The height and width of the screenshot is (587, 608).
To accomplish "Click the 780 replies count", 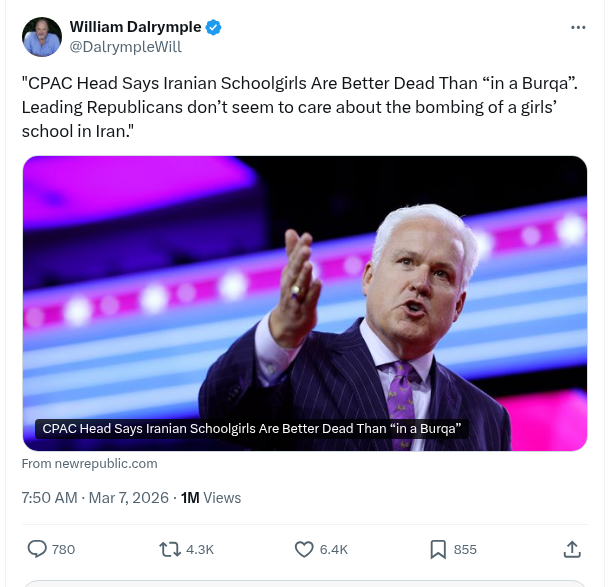I will 64,550.
